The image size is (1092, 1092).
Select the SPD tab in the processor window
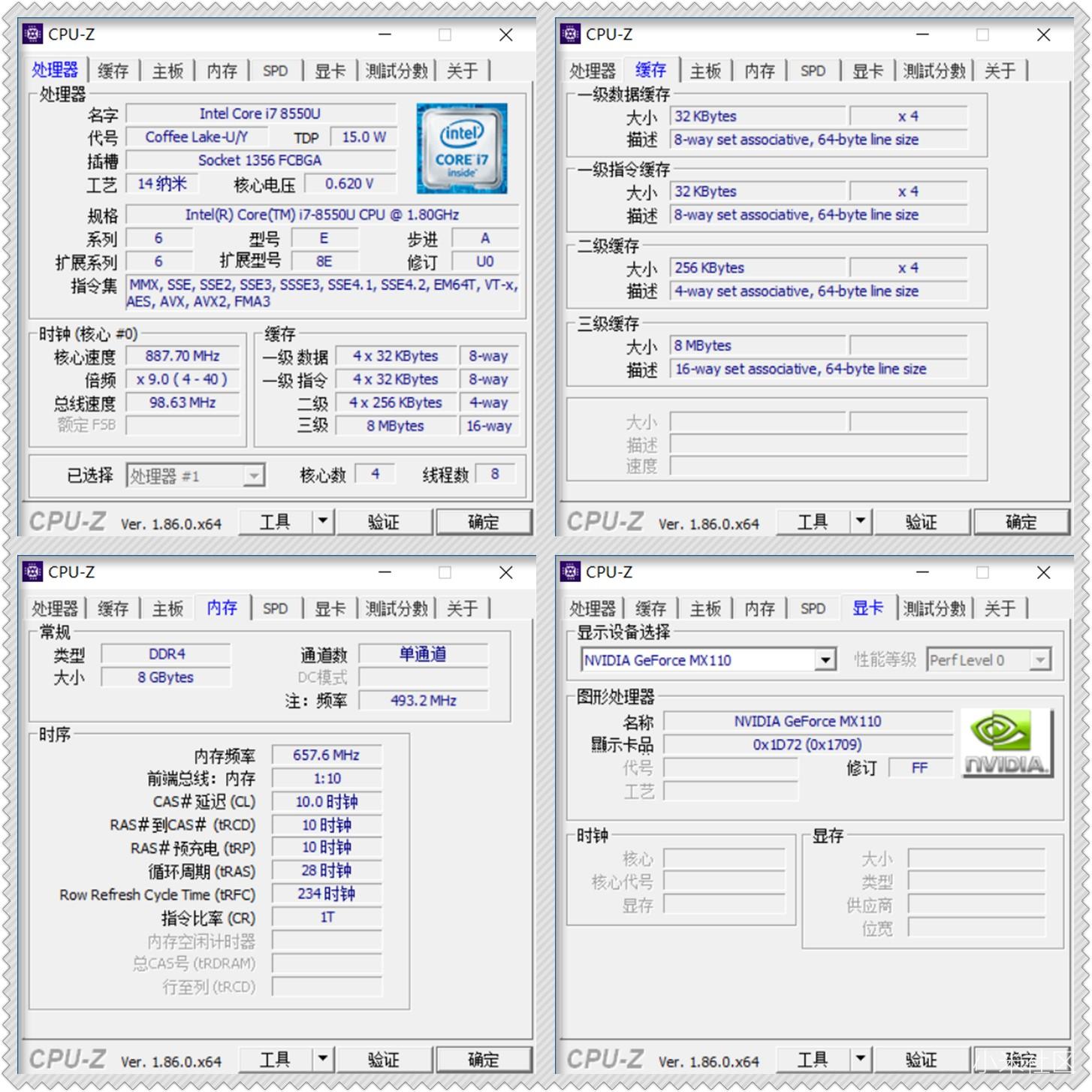tap(275, 71)
